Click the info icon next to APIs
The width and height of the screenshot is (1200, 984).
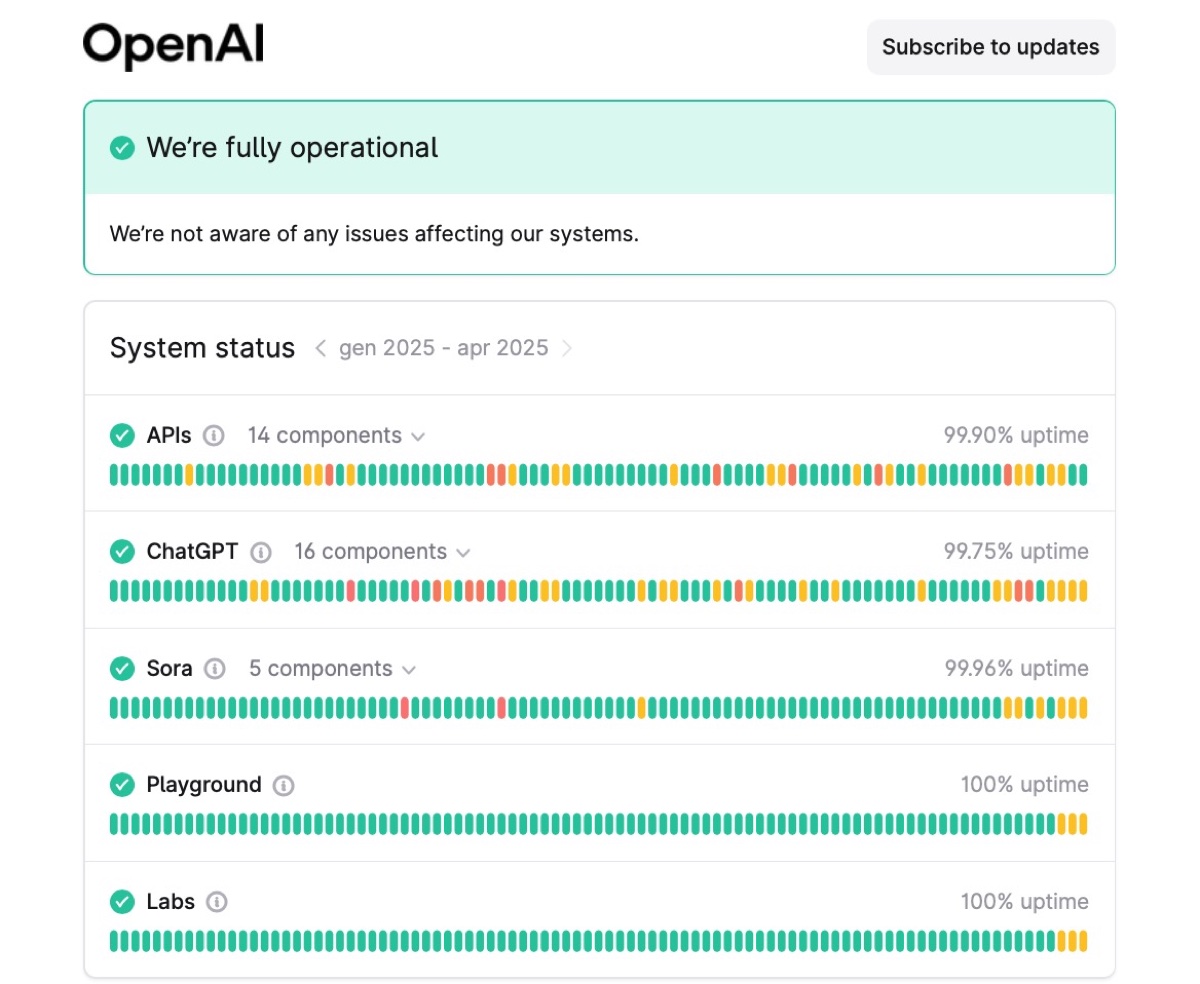click(x=213, y=436)
